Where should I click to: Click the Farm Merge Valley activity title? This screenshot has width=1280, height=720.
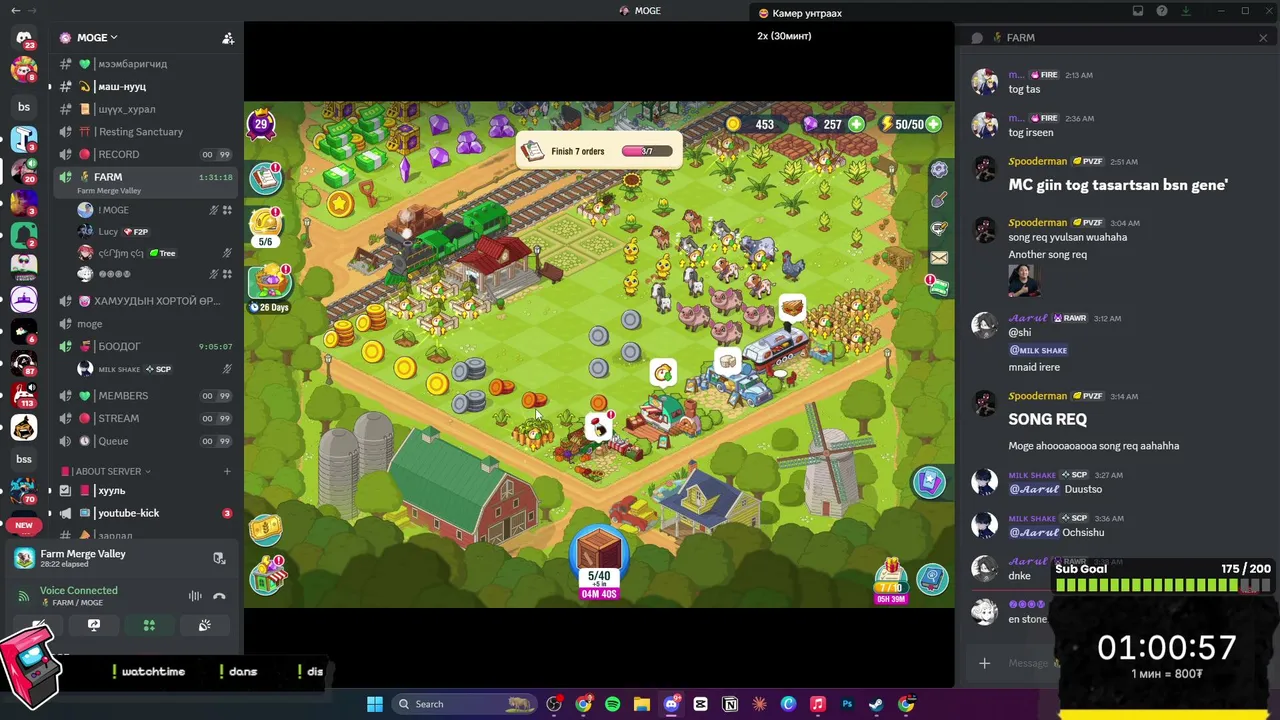pos(83,554)
